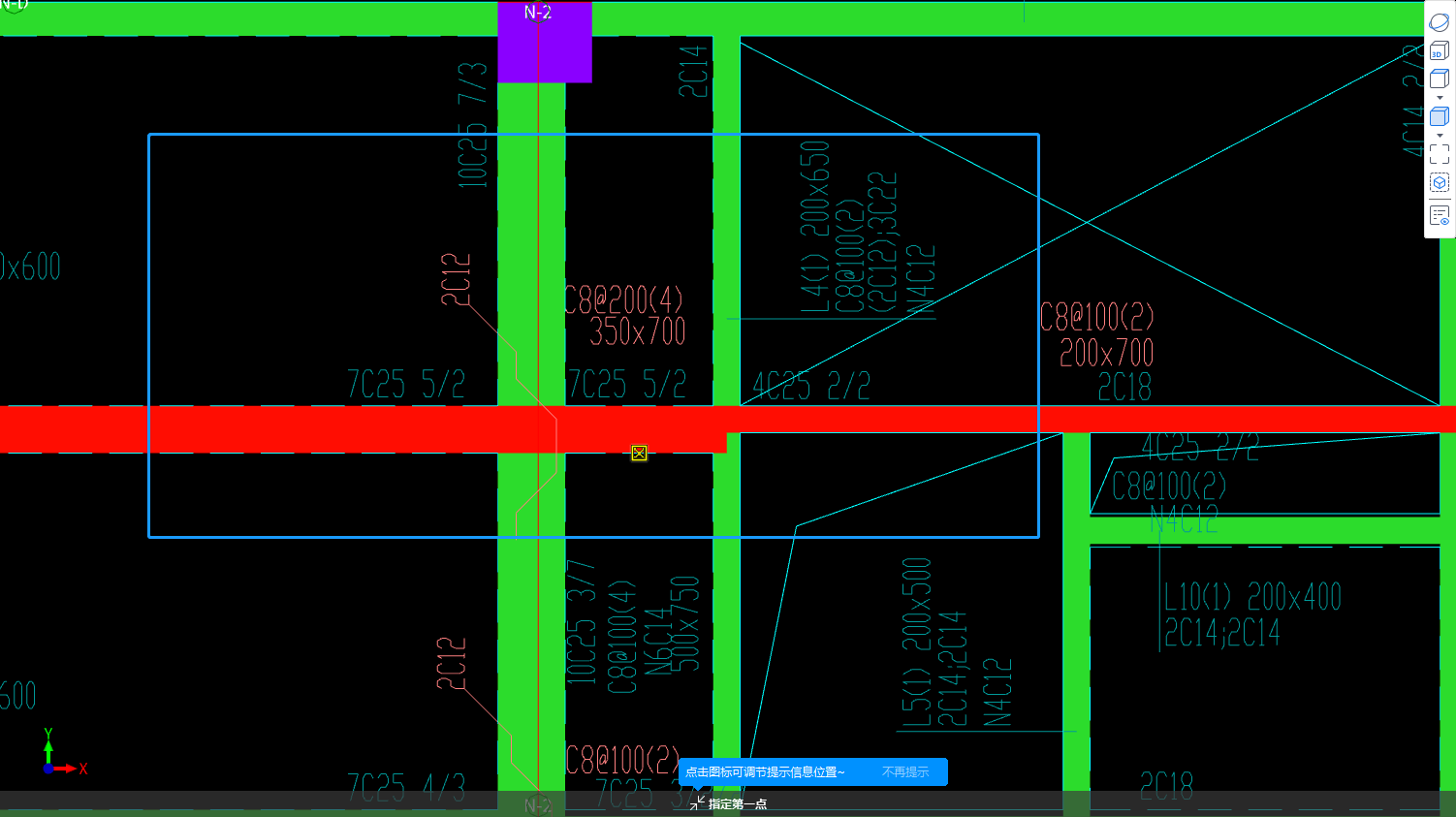Click the prompt position adjust arrows icon
The height and width of the screenshot is (817, 1456).
697,803
